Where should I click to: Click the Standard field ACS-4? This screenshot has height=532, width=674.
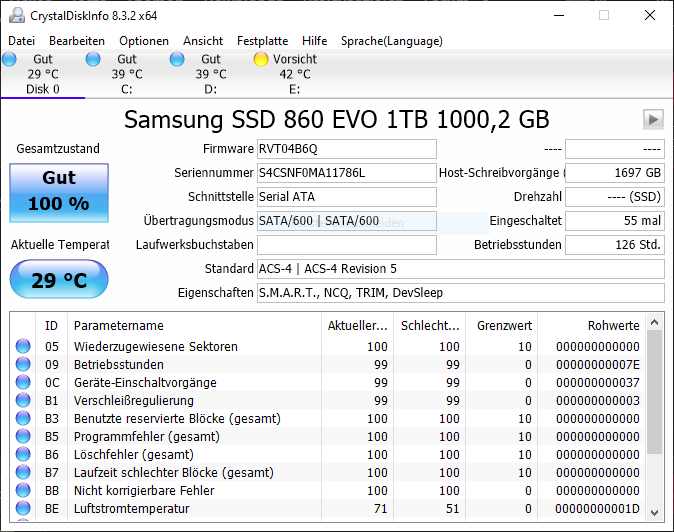461,269
